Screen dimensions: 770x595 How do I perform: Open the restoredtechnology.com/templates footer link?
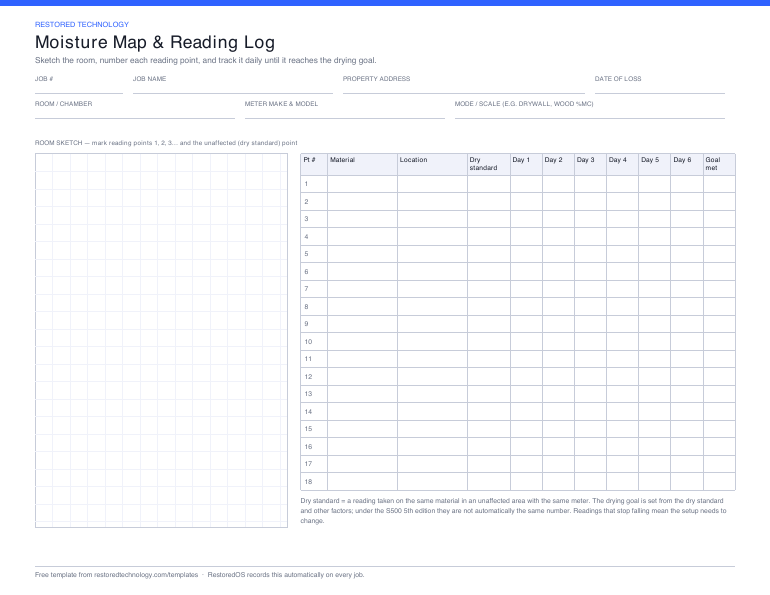point(146,574)
